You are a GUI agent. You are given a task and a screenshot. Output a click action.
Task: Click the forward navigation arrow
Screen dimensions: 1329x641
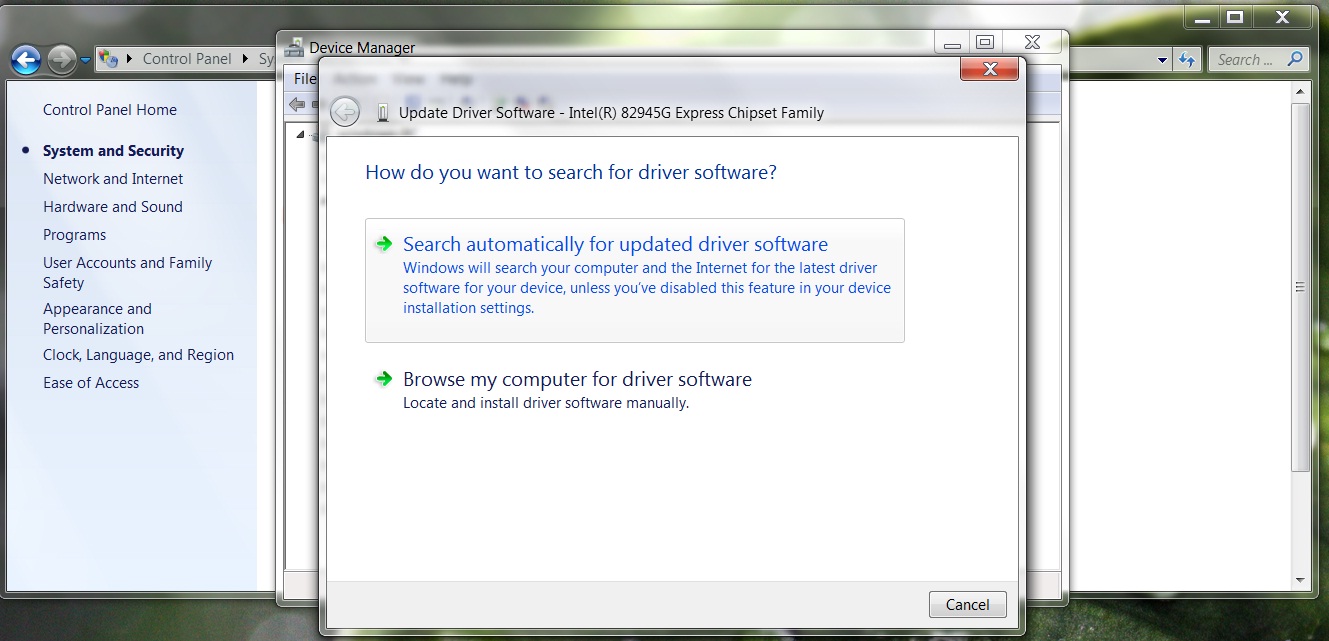point(60,59)
